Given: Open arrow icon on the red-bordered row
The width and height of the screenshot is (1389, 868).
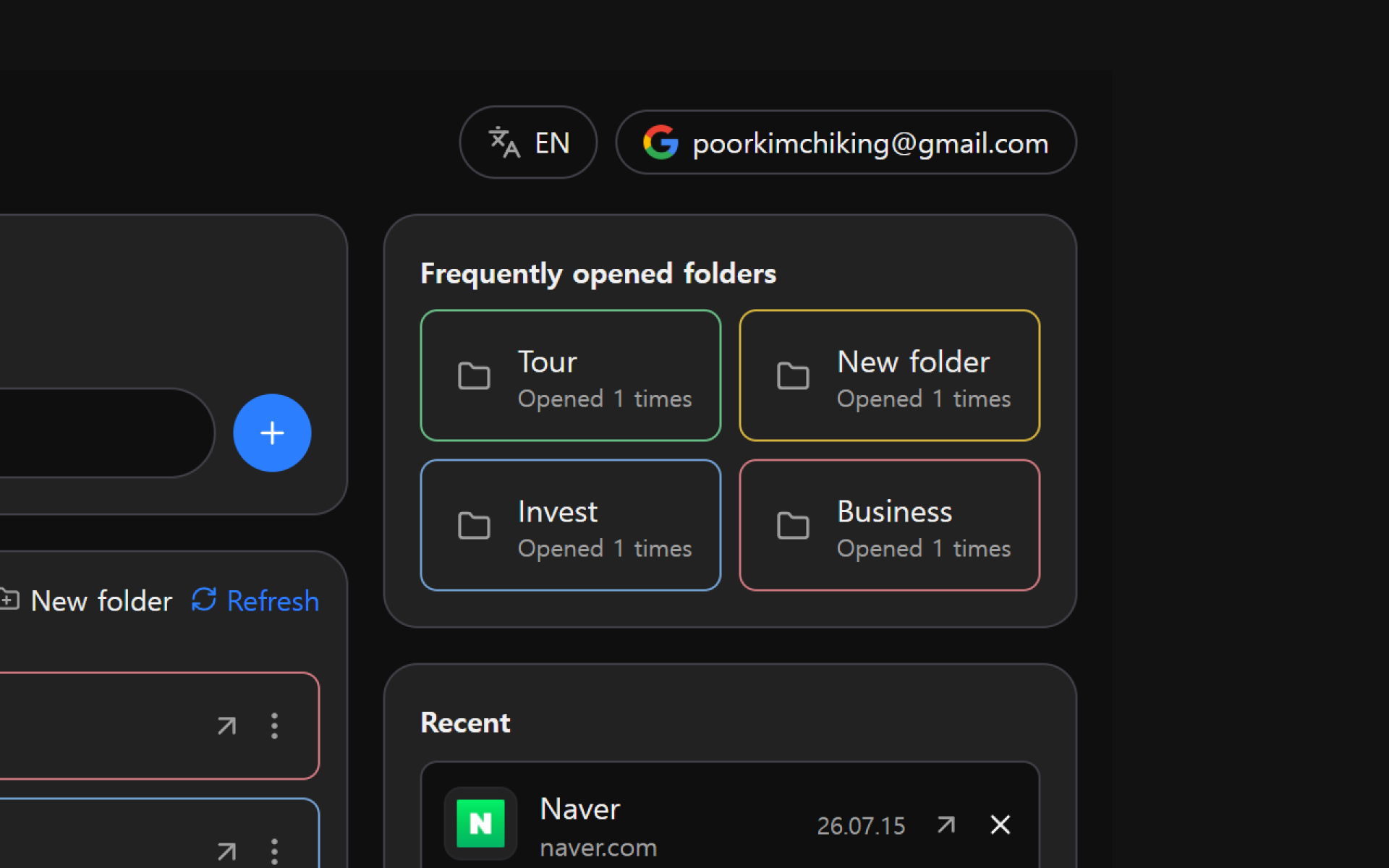Looking at the screenshot, I should pyautogui.click(x=227, y=726).
